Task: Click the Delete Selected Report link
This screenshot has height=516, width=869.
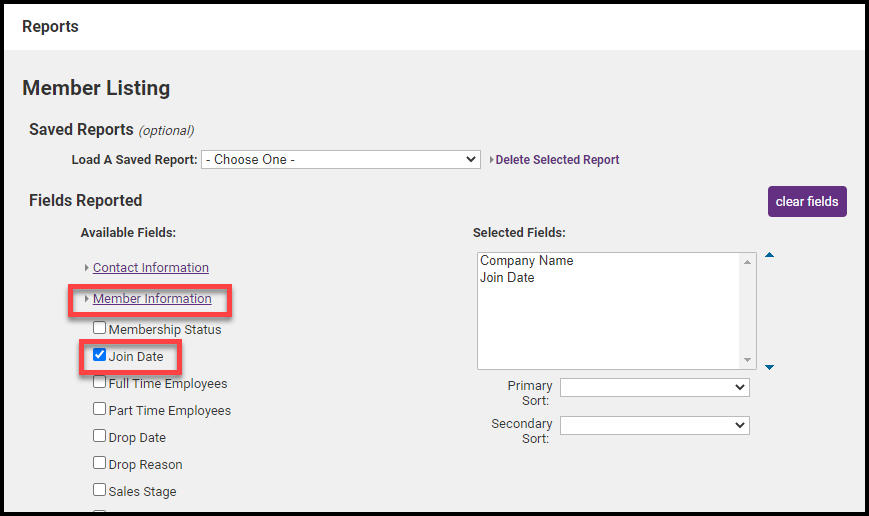Action: click(x=557, y=160)
